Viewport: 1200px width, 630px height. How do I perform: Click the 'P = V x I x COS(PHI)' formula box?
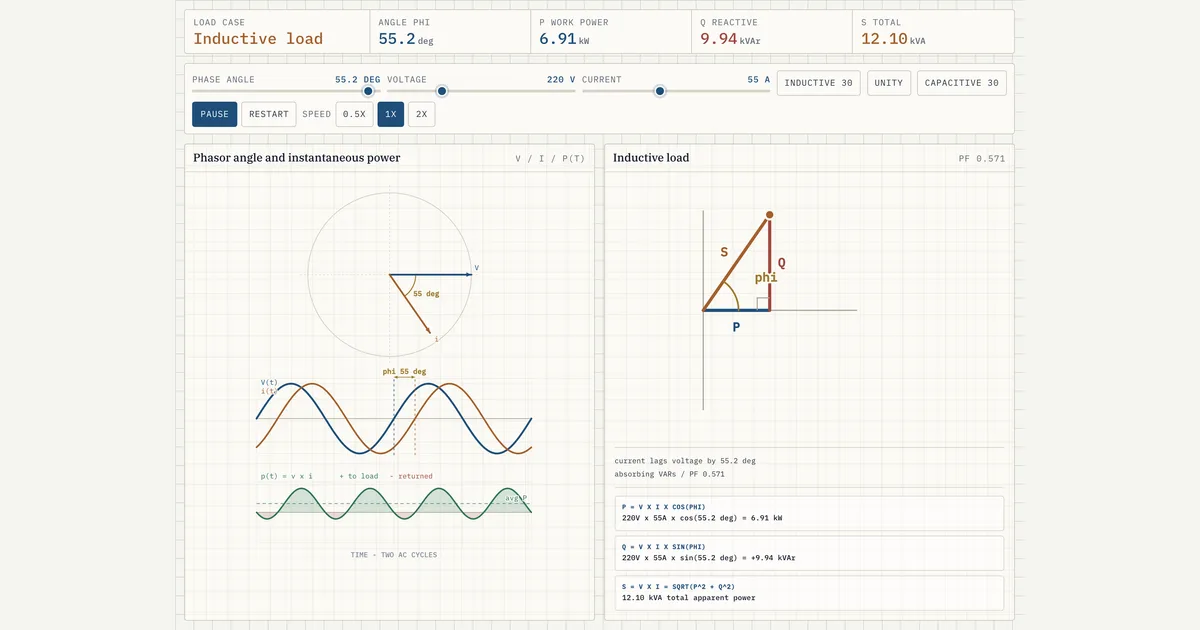point(808,513)
